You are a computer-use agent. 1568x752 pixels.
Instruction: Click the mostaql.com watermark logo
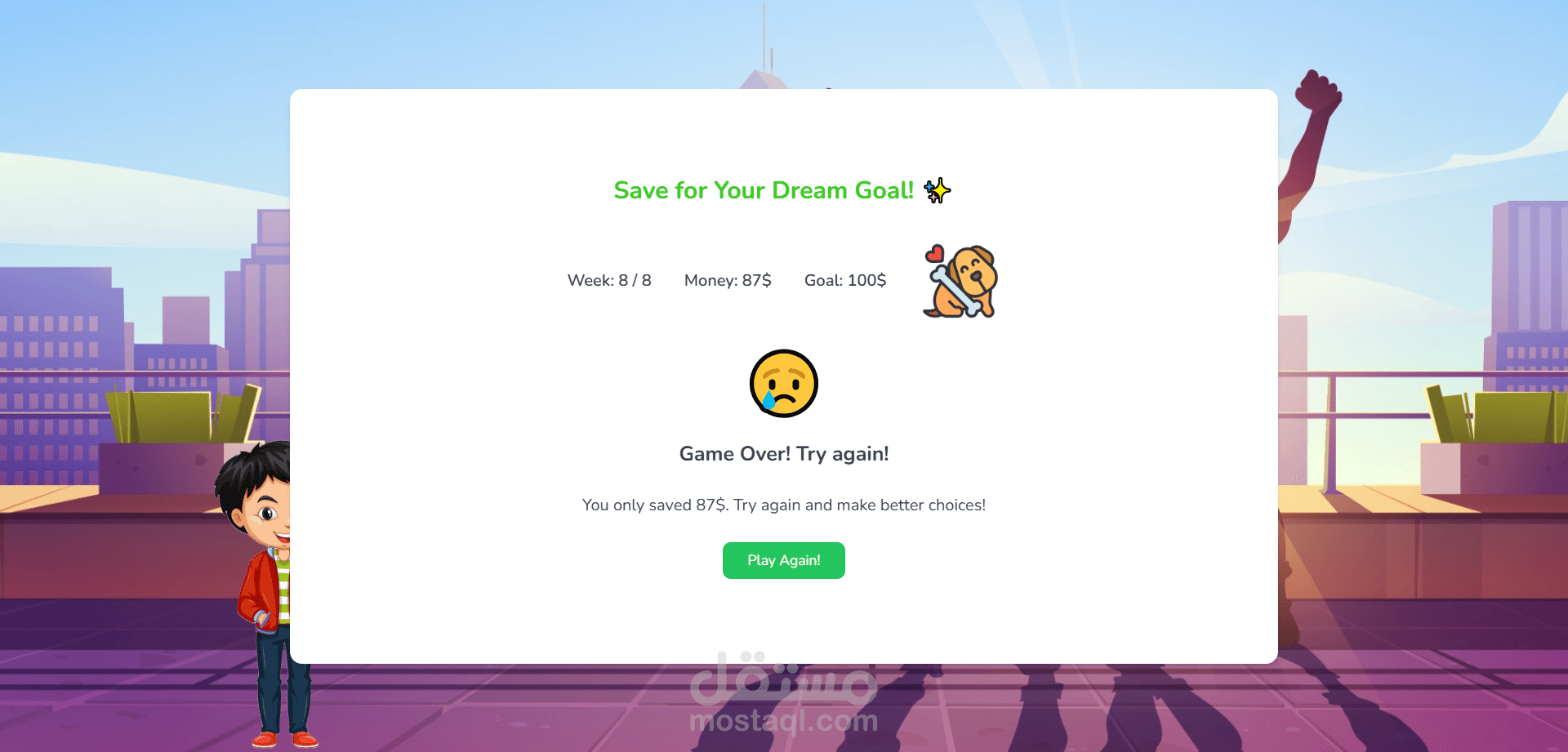pos(784,693)
